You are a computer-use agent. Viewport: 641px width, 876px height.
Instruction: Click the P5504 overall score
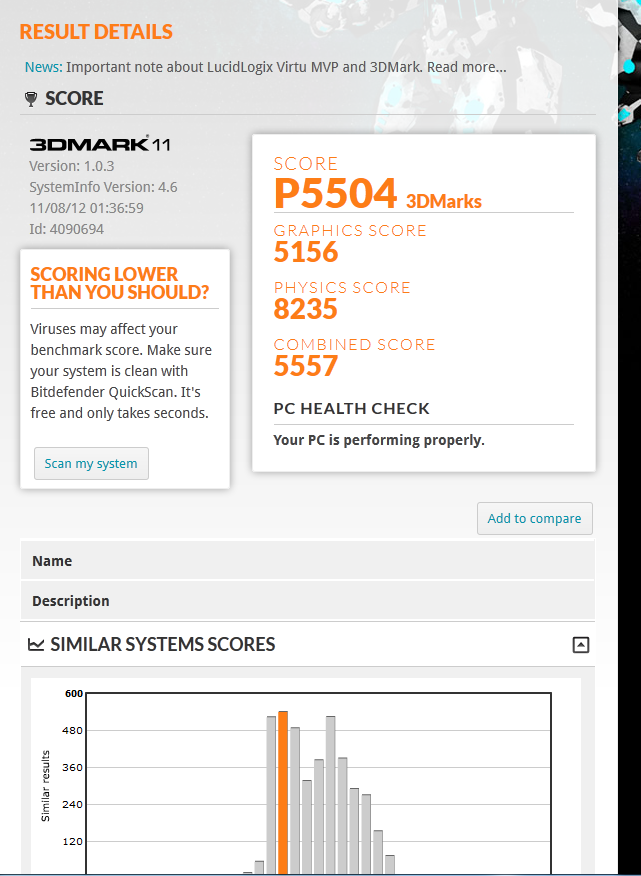coord(336,194)
